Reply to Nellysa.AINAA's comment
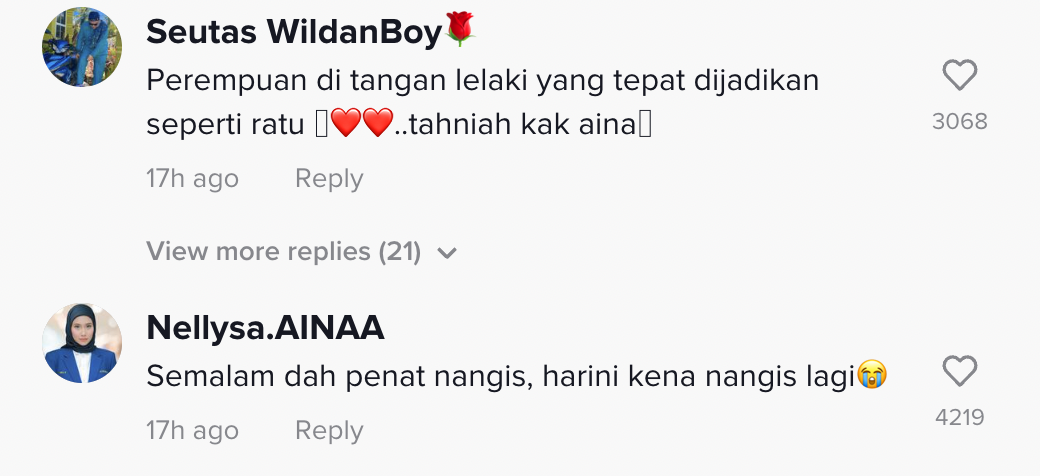The image size is (1040, 476). coord(329,431)
